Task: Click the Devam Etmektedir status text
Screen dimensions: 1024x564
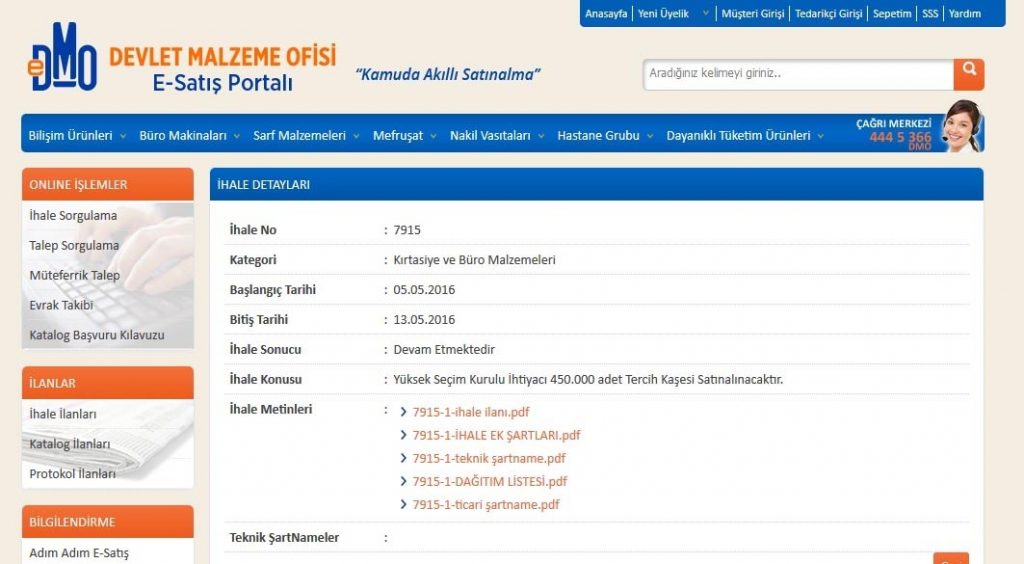Action: click(444, 349)
